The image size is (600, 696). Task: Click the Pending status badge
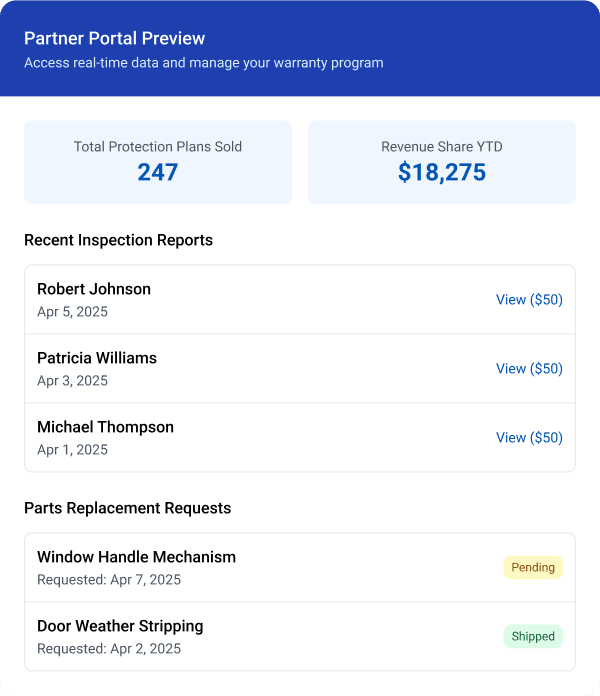coord(533,567)
